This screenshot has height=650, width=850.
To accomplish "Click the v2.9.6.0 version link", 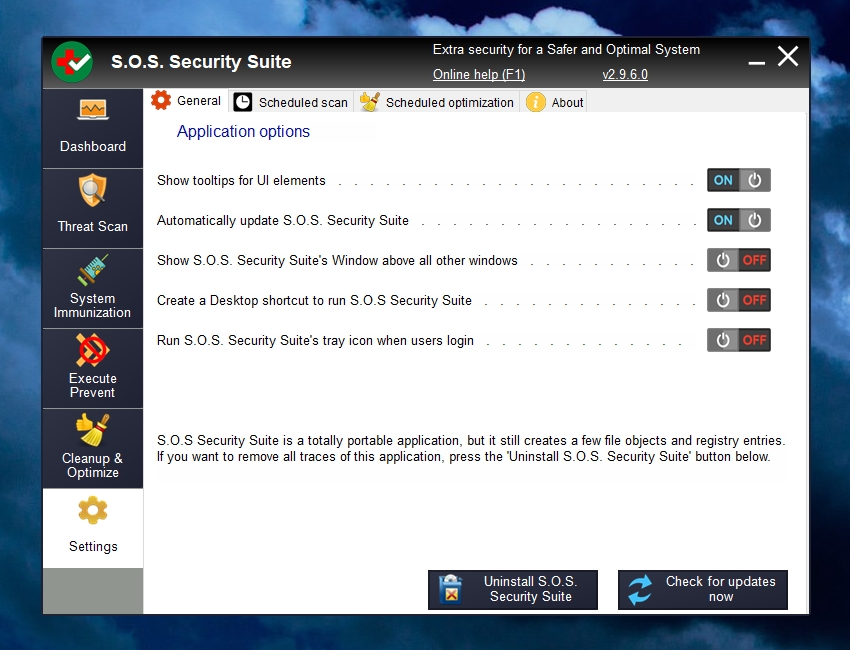I will coord(625,74).
